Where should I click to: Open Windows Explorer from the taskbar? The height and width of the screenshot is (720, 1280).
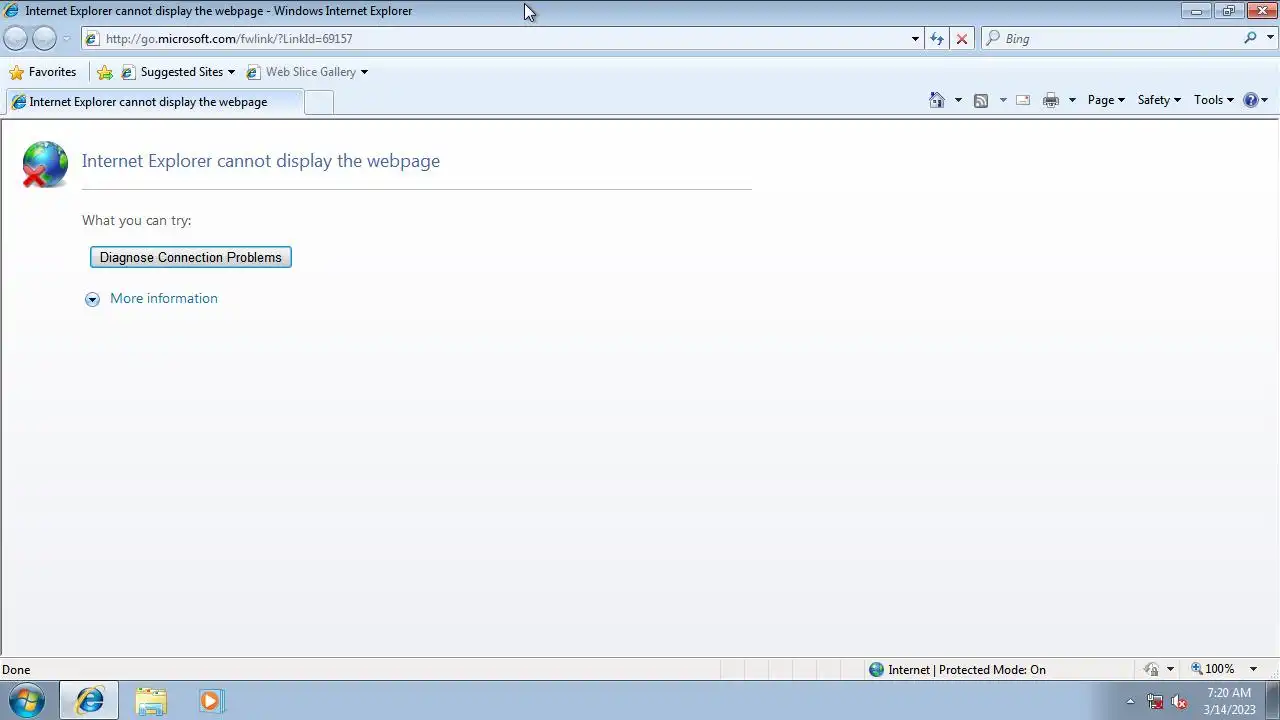tap(151, 701)
